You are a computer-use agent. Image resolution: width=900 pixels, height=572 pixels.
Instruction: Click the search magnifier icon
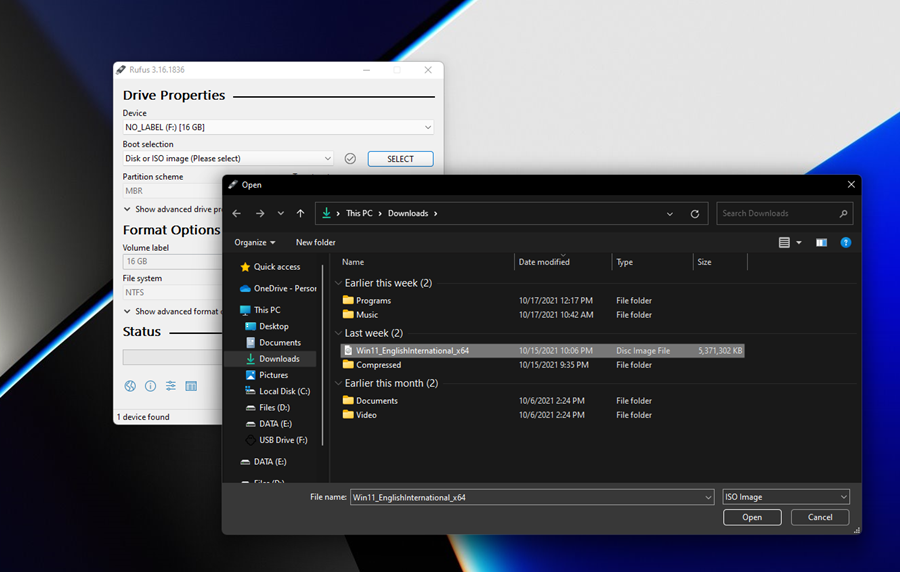click(843, 213)
